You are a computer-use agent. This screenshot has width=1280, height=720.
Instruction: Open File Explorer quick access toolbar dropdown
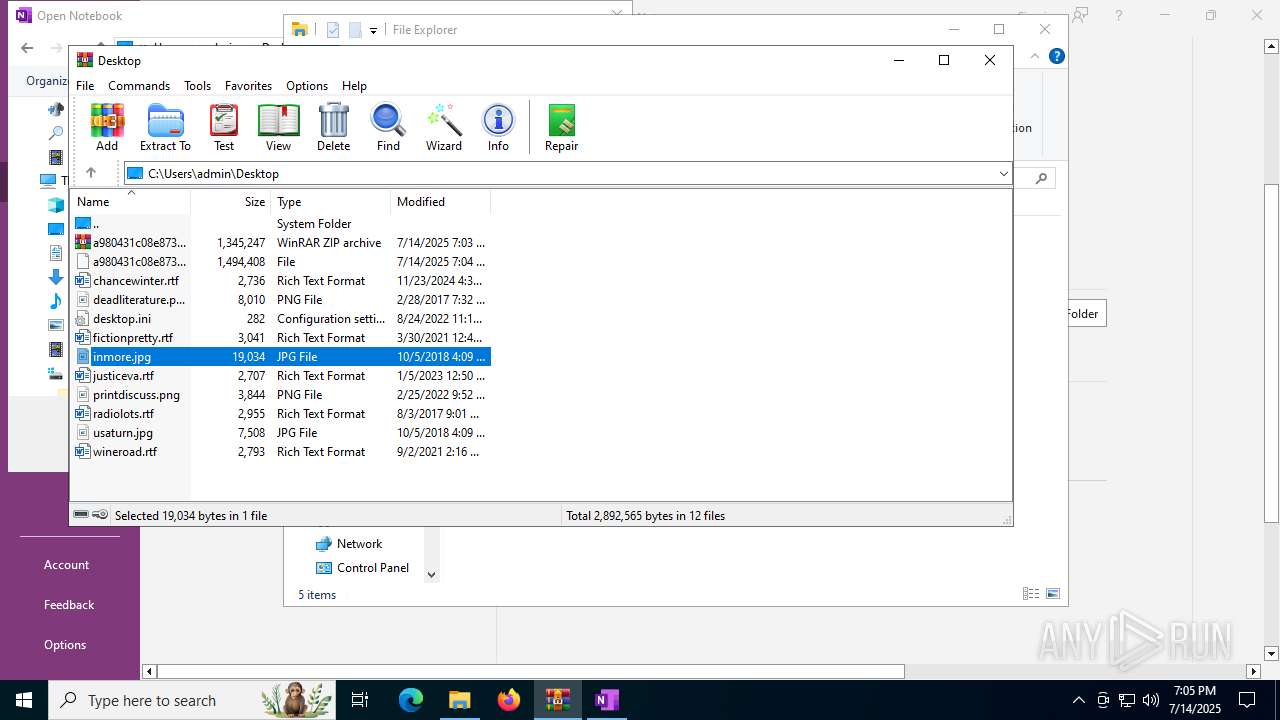pyautogui.click(x=373, y=30)
